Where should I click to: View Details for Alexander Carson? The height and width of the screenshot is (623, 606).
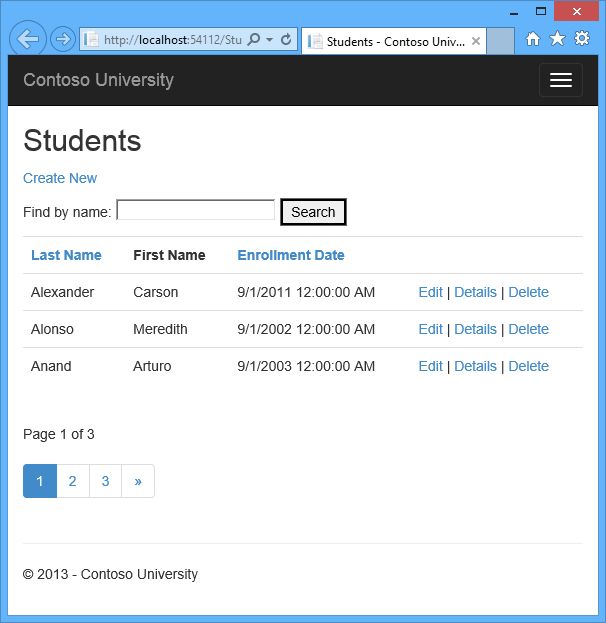[x=475, y=292]
